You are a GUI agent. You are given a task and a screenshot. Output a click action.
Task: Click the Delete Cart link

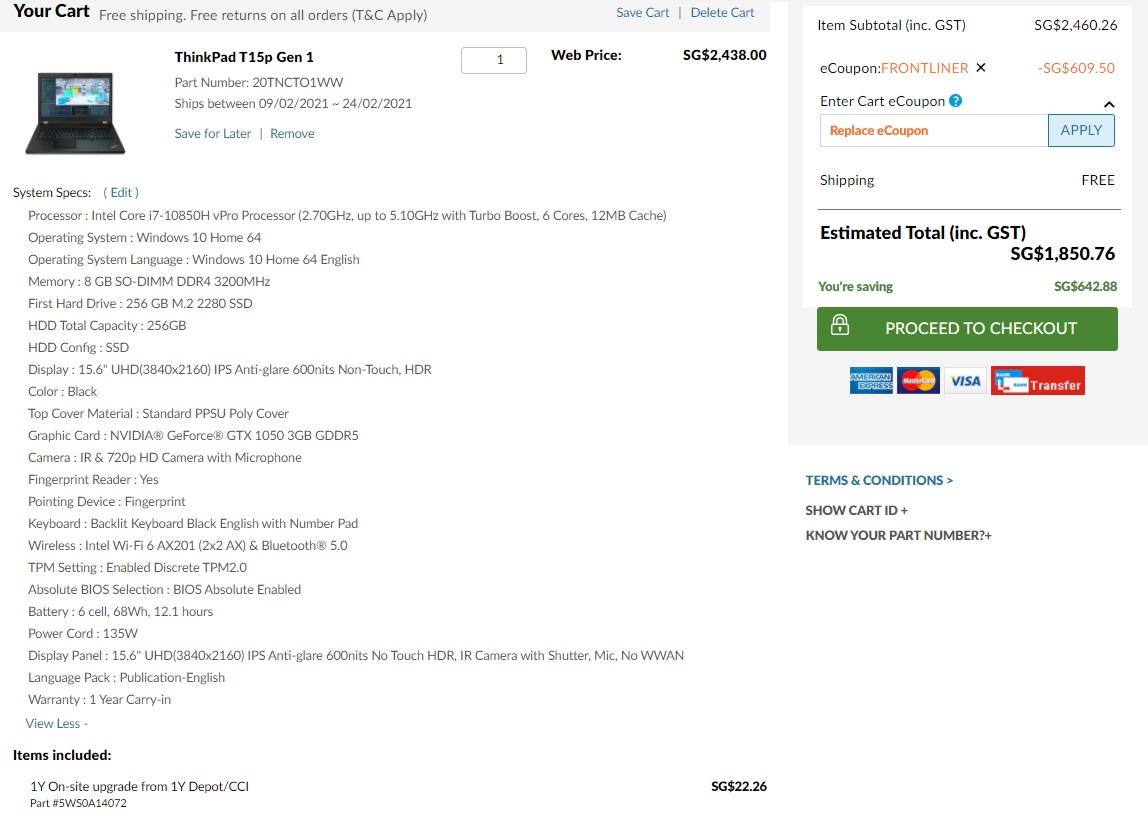[722, 12]
